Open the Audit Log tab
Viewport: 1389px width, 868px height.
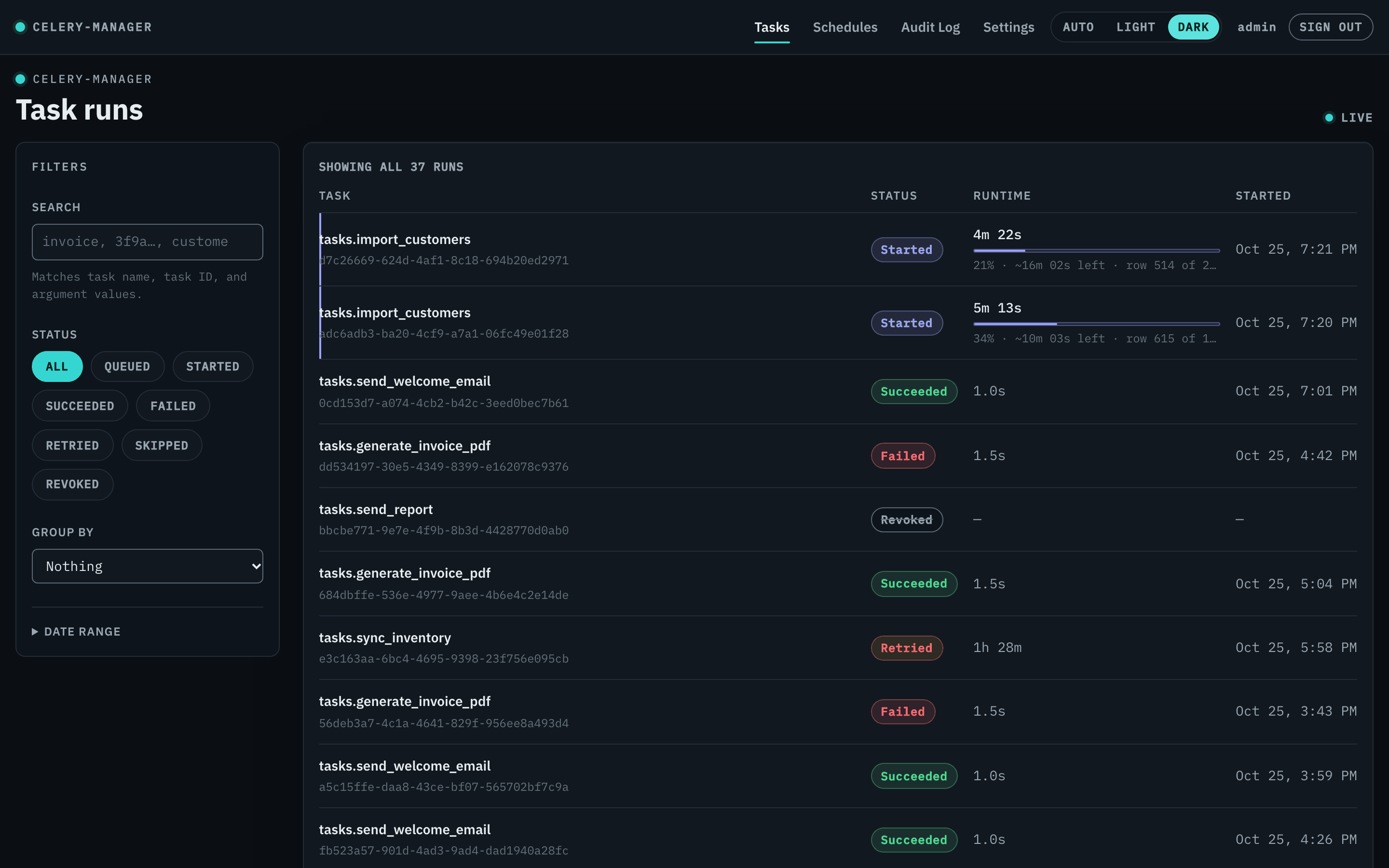click(x=930, y=27)
